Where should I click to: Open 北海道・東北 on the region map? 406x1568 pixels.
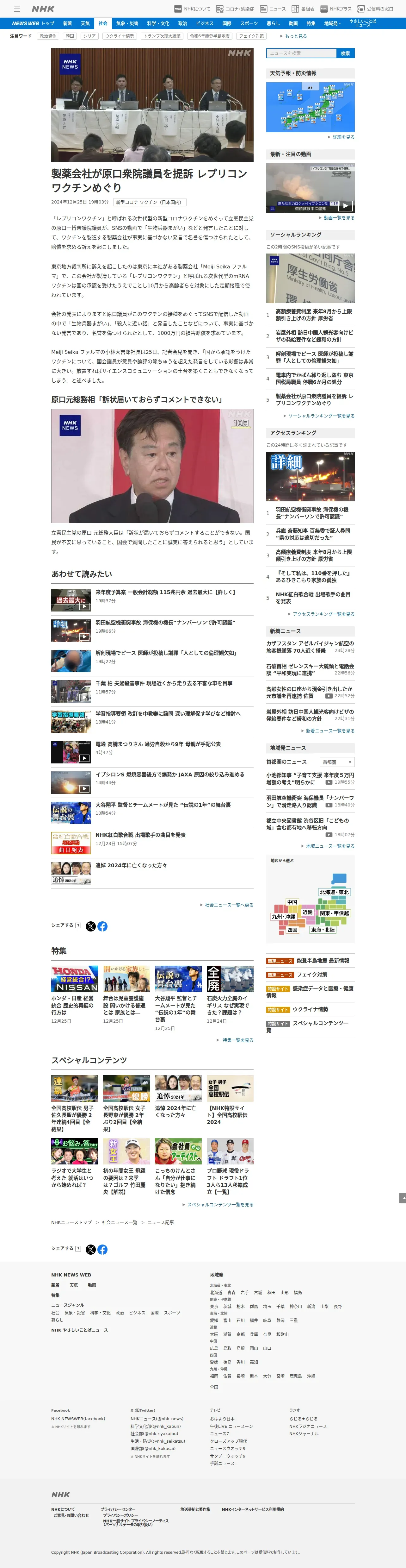(334, 892)
